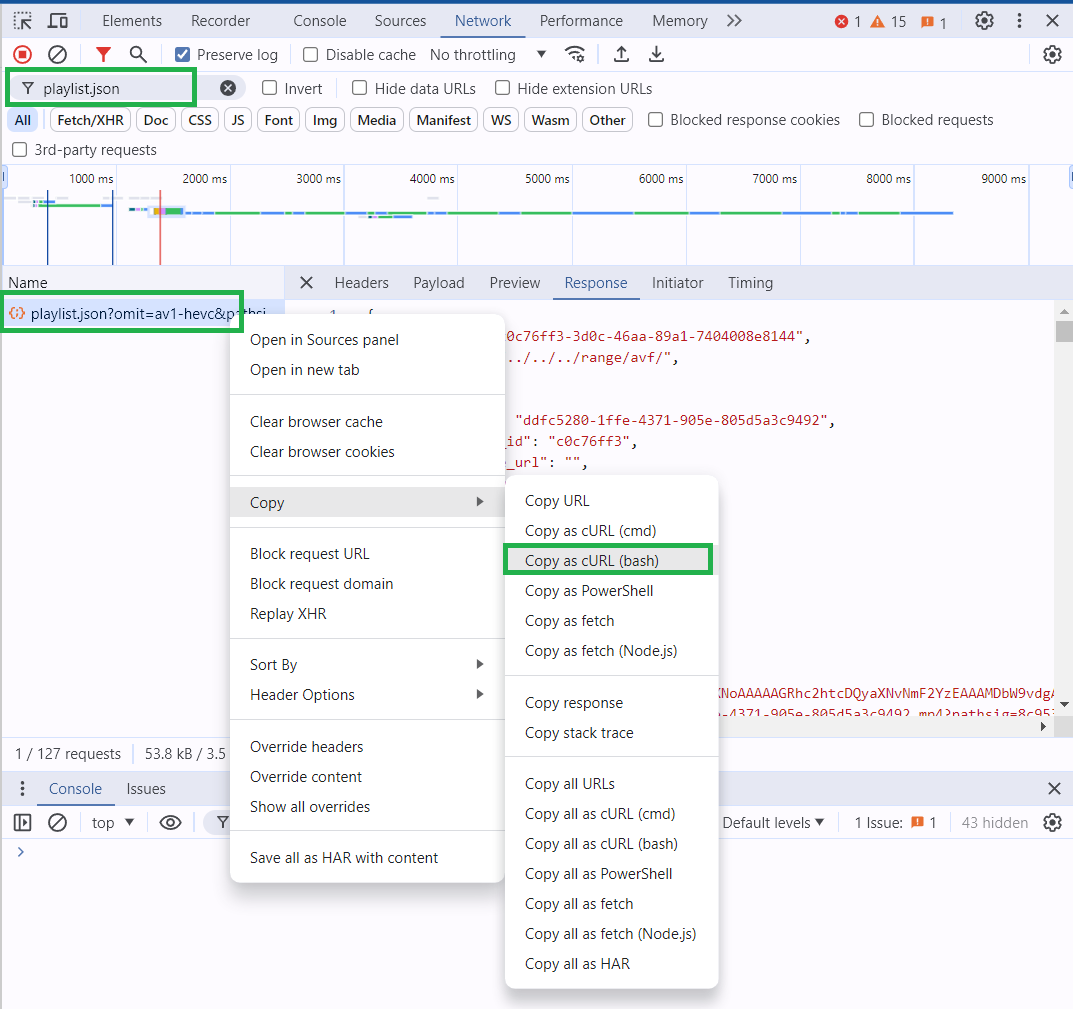Open console top context dropdown
The width and height of the screenshot is (1073, 1009).
113,822
